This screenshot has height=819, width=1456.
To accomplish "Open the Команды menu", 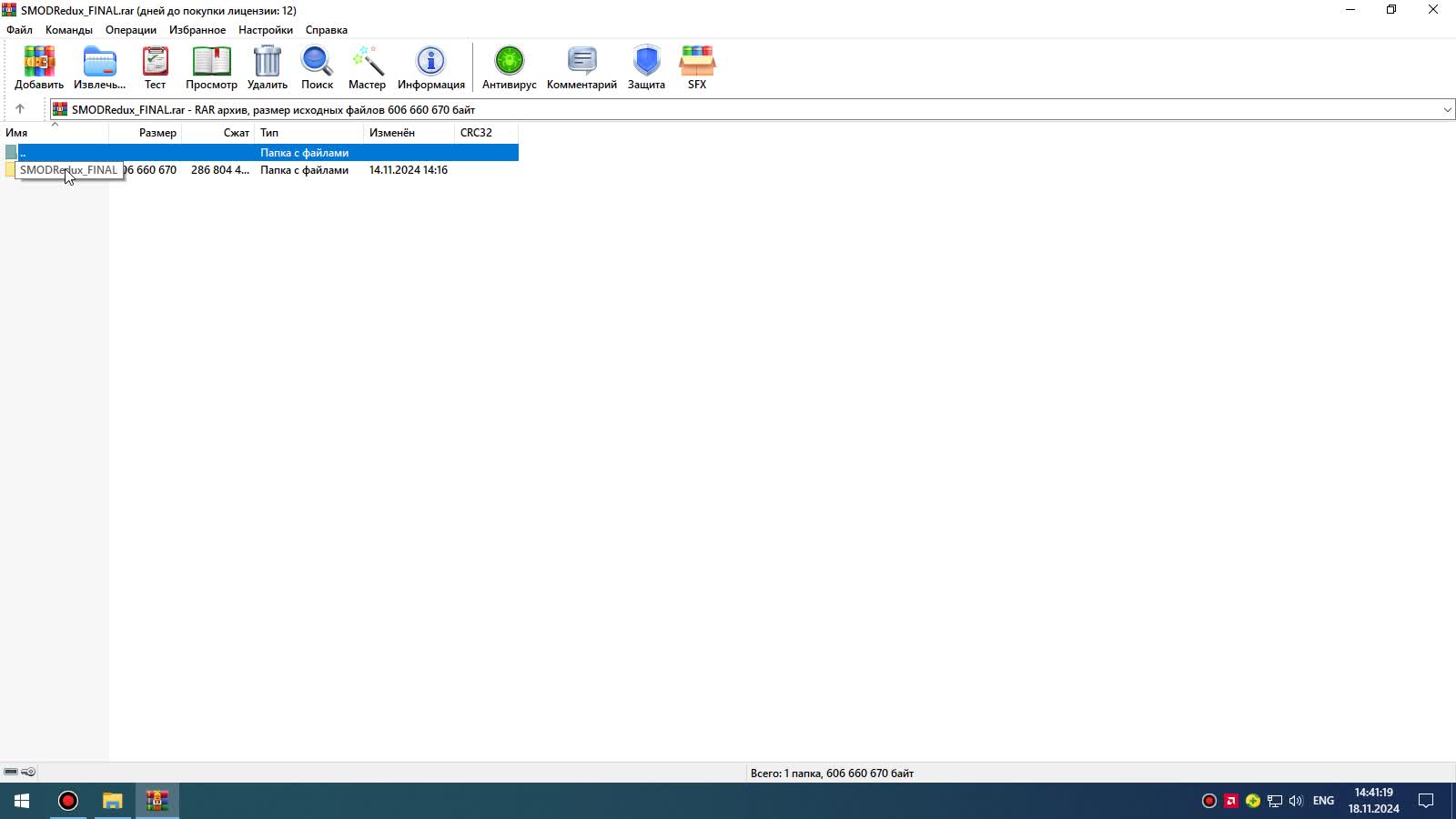I will (x=66, y=29).
